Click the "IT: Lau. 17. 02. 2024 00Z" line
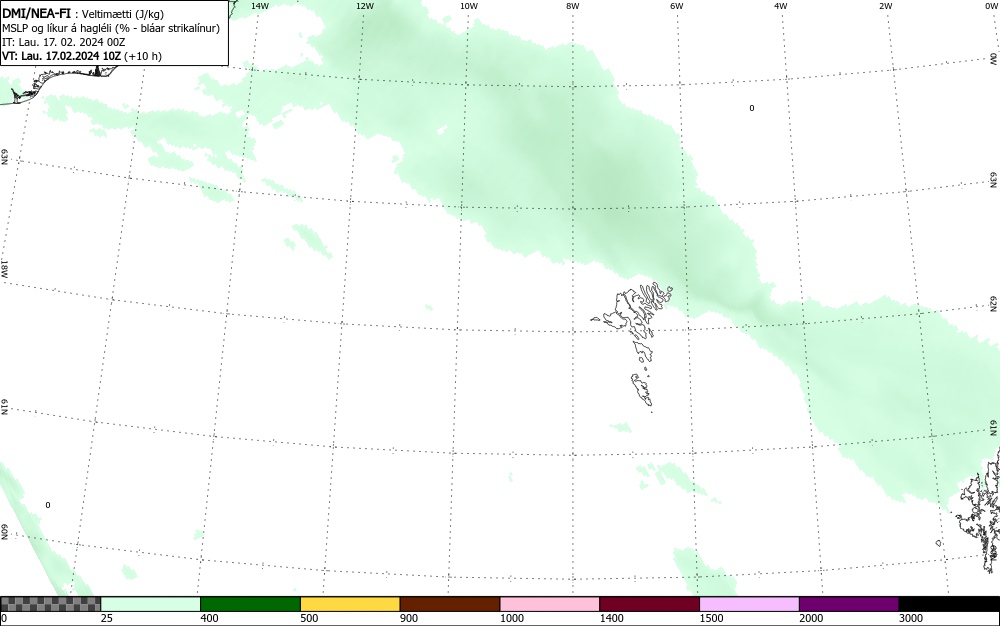The height and width of the screenshot is (626, 1000). pos(64,42)
